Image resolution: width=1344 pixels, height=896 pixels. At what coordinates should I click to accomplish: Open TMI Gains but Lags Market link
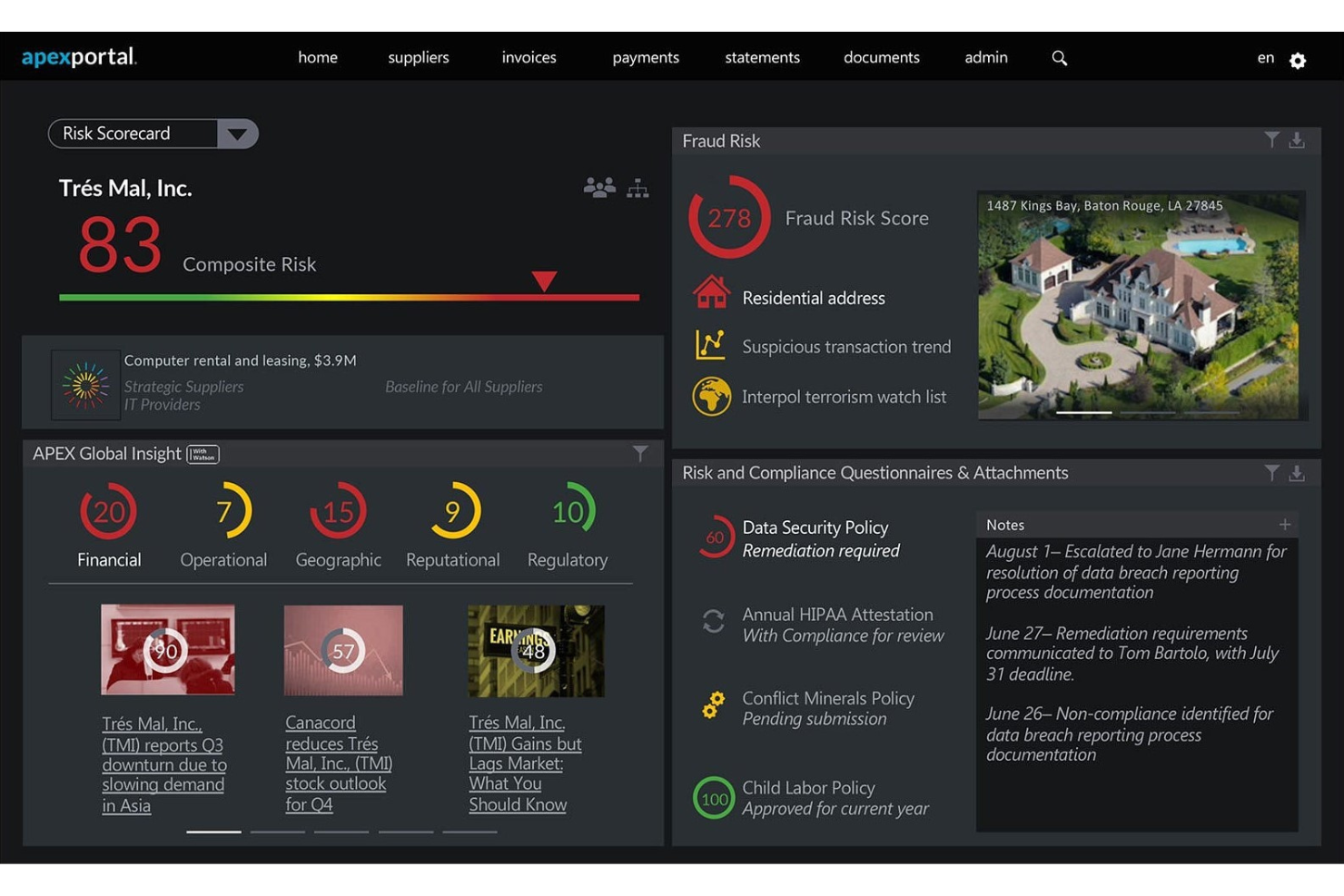525,763
